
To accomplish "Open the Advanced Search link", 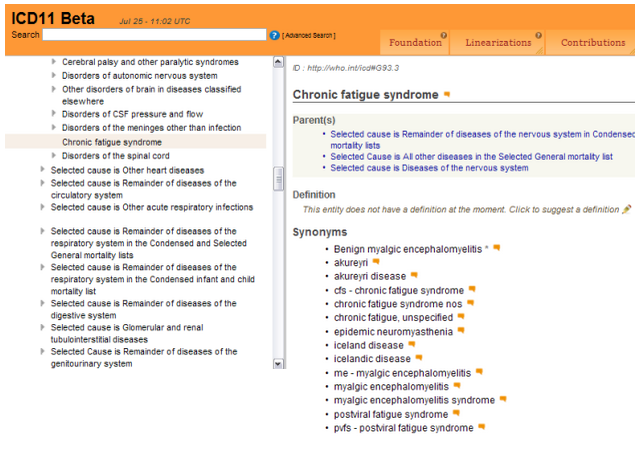I will coord(309,36).
